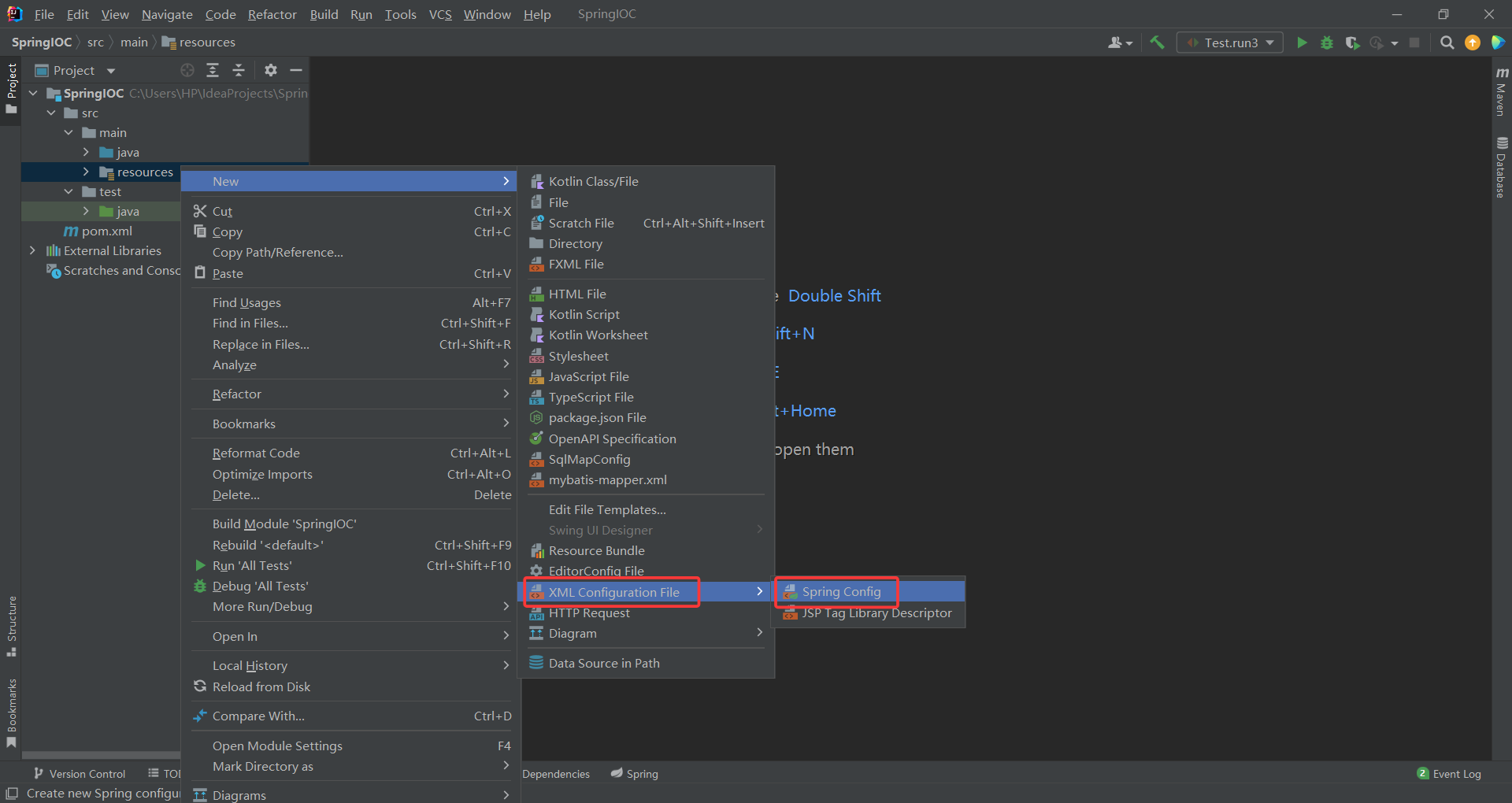Click the user account icon in toolbar
Image resolution: width=1512 pixels, height=803 pixels.
coord(1119,43)
